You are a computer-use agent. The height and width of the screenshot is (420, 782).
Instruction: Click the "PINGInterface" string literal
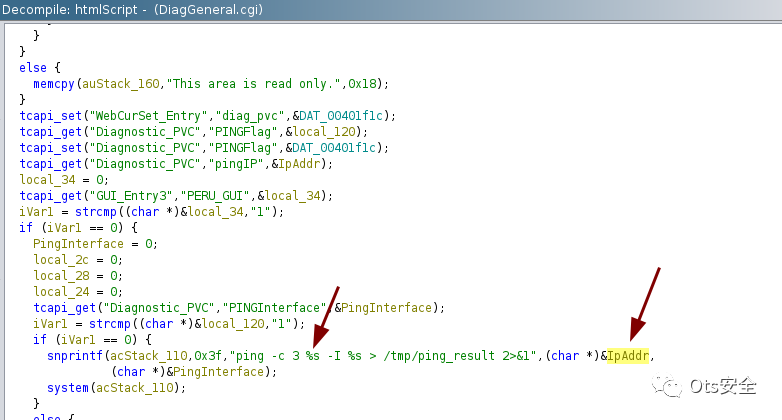tap(274, 307)
